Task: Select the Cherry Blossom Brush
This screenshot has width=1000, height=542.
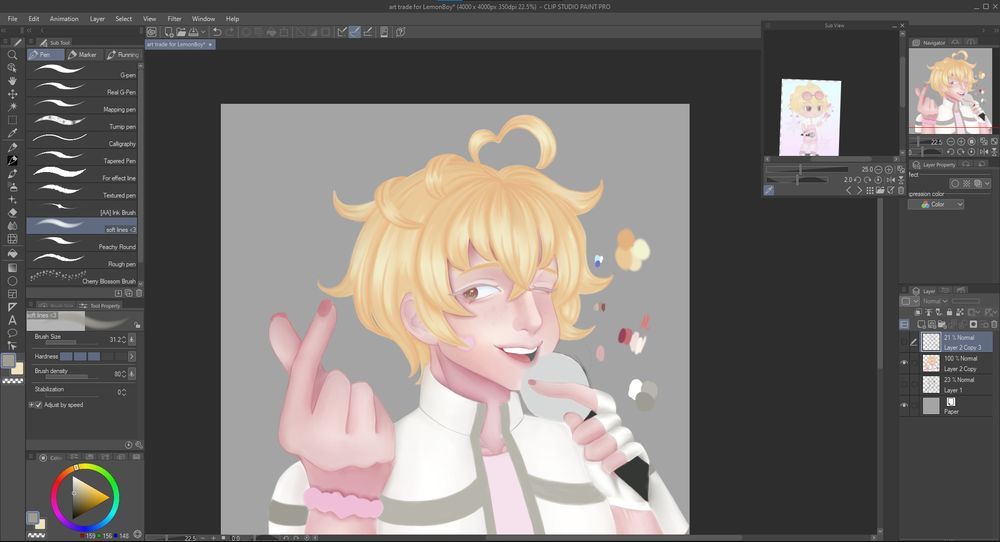Action: pos(82,277)
